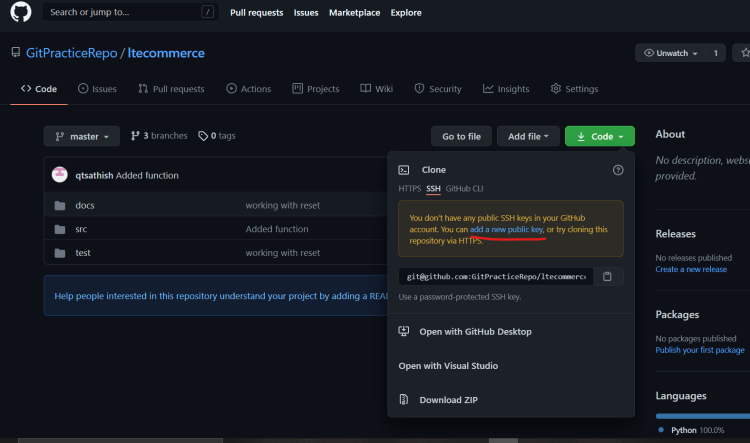Switch to the Settings tab

[x=574, y=89]
